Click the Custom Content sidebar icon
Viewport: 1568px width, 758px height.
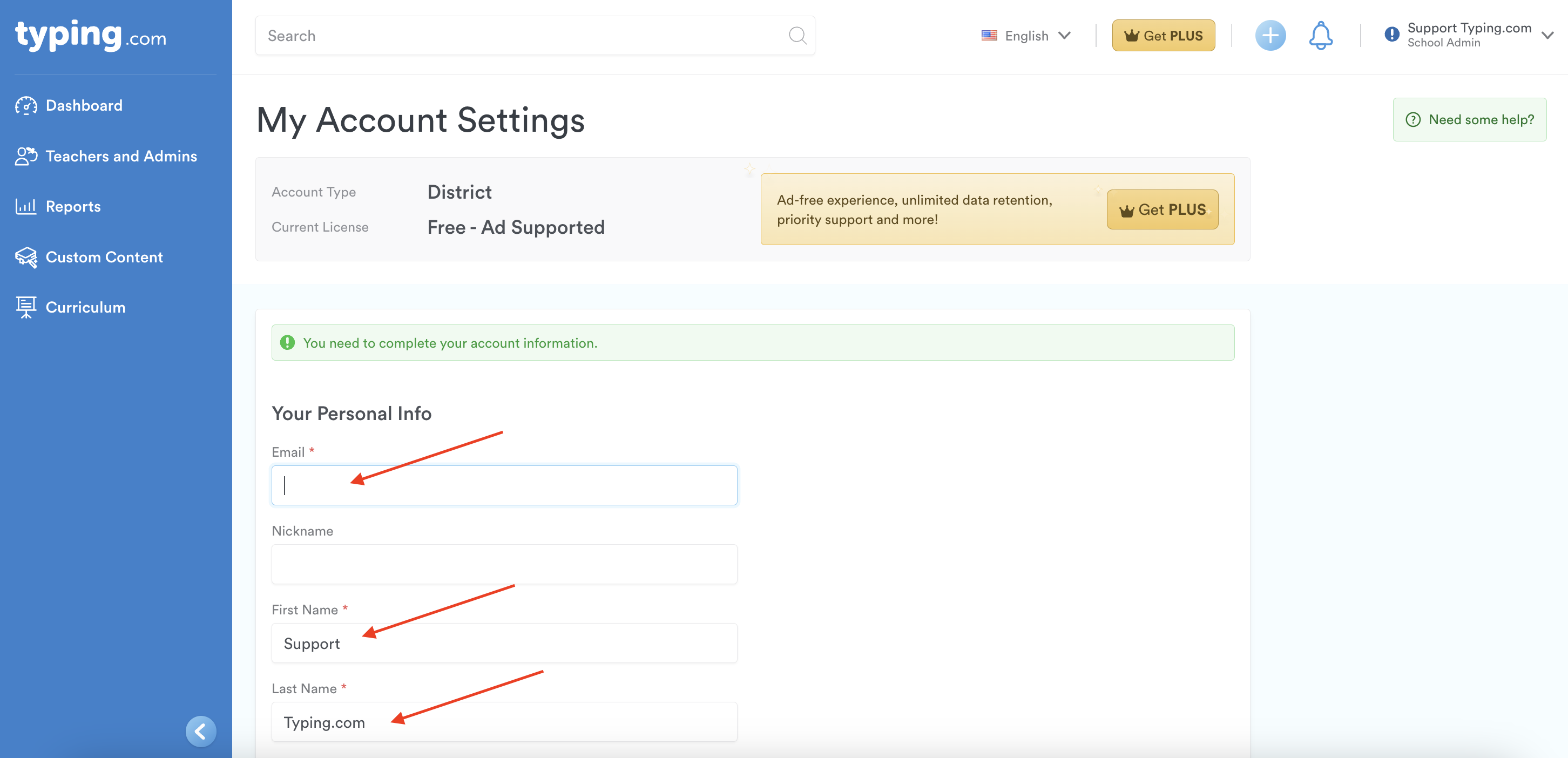coord(25,257)
